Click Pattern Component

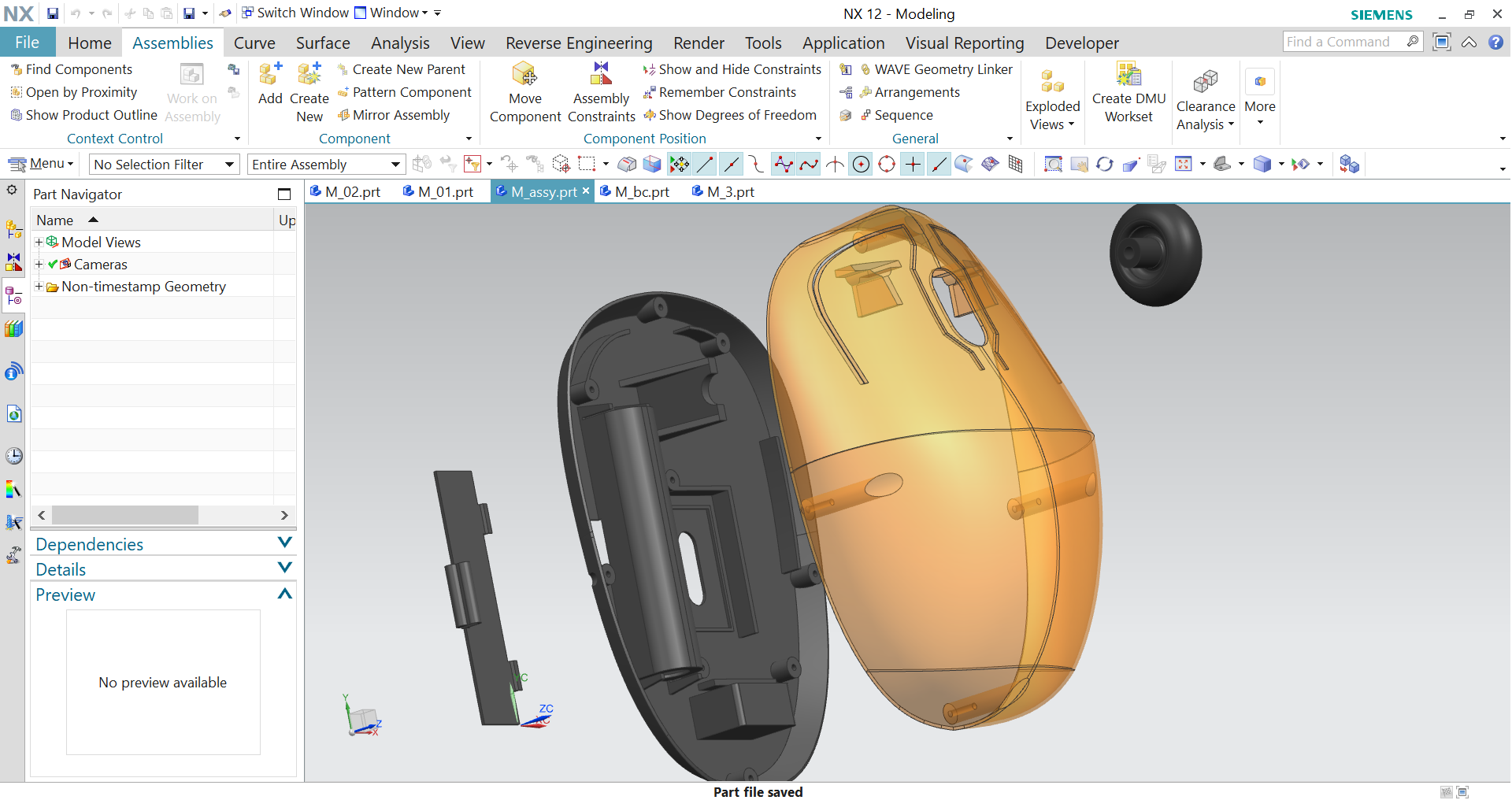(x=404, y=92)
